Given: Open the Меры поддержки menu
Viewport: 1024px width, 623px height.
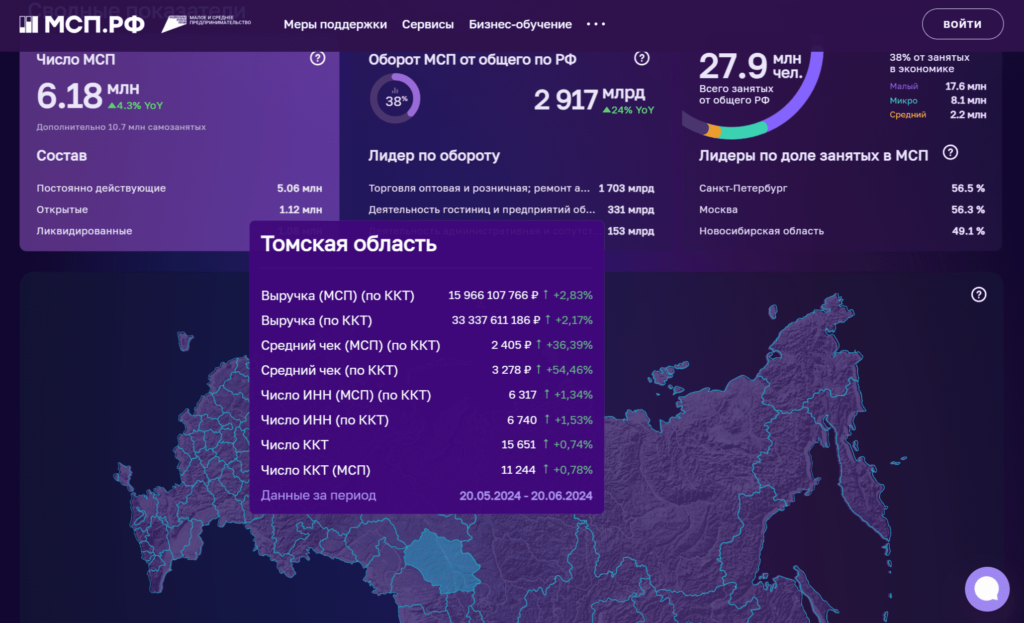Looking at the screenshot, I should [335, 24].
